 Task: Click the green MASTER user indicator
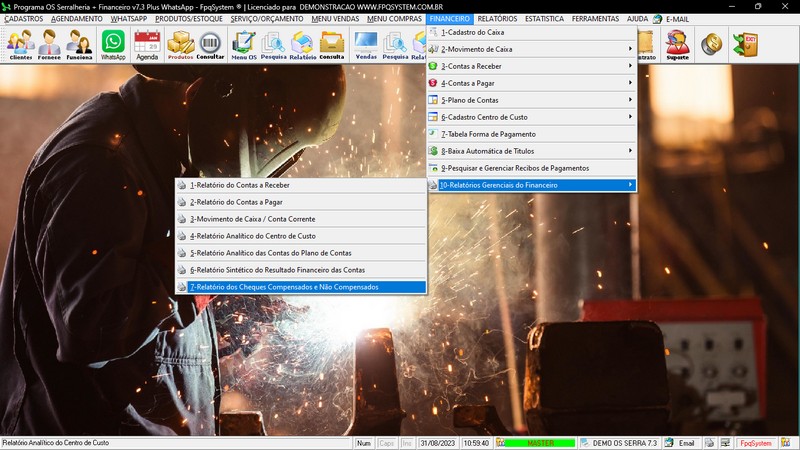pos(540,443)
